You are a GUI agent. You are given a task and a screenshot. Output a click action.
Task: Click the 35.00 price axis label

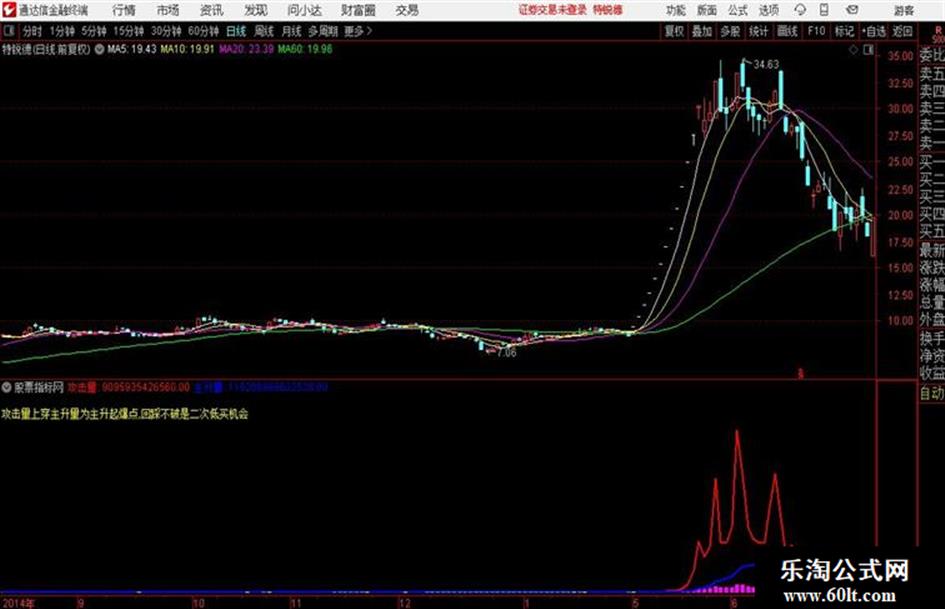[x=900, y=56]
